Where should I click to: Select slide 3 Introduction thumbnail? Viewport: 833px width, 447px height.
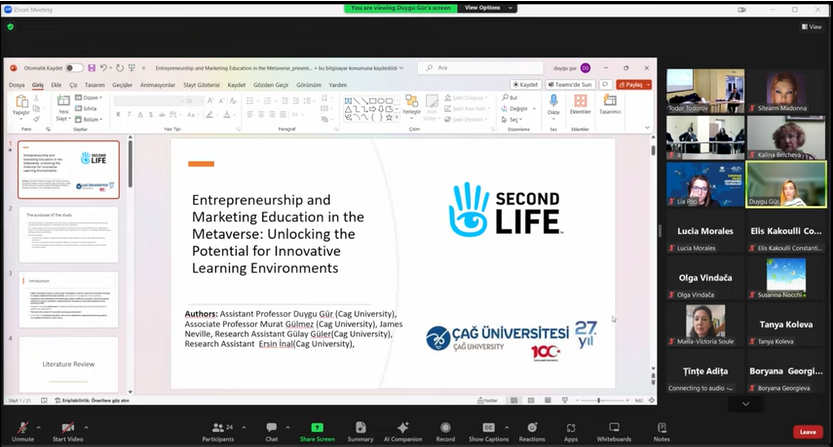pos(69,300)
